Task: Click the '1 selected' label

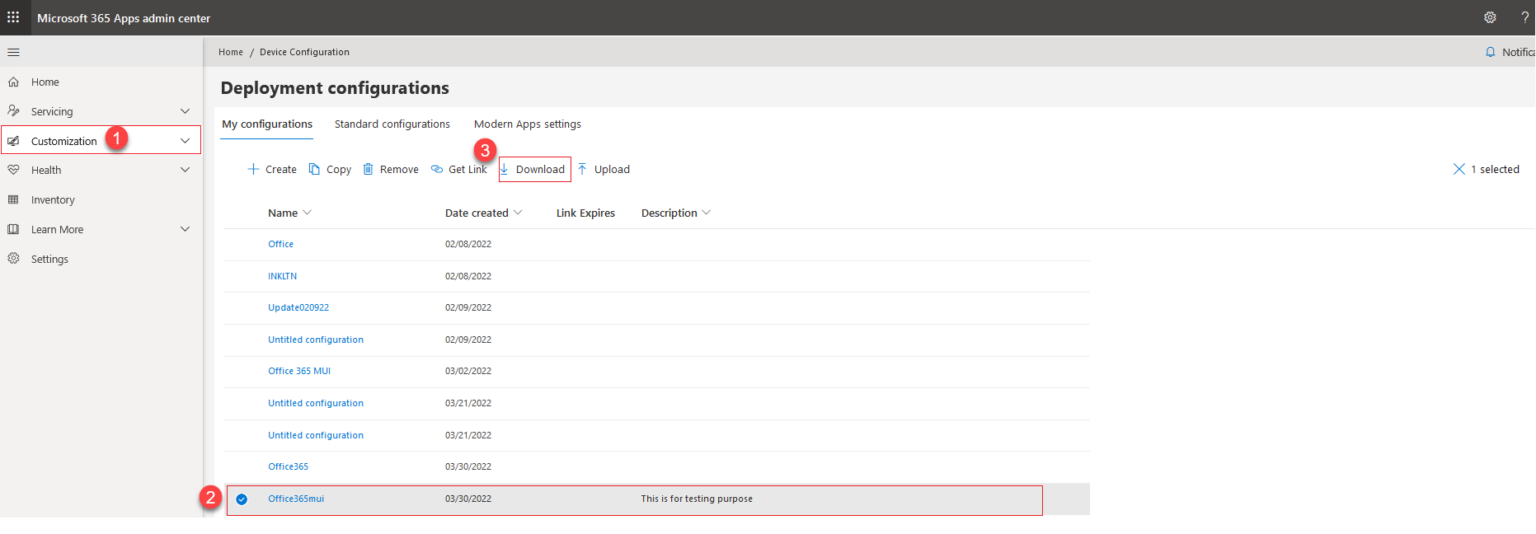Action: [1495, 169]
